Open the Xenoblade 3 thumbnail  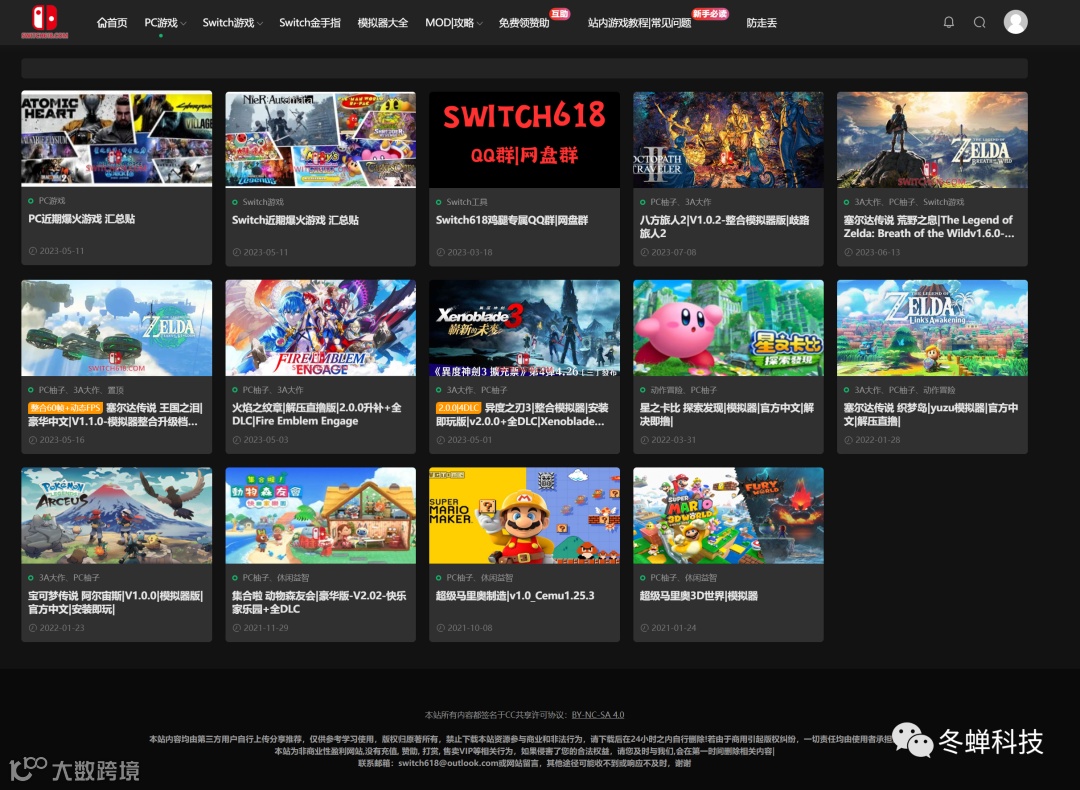pos(524,328)
